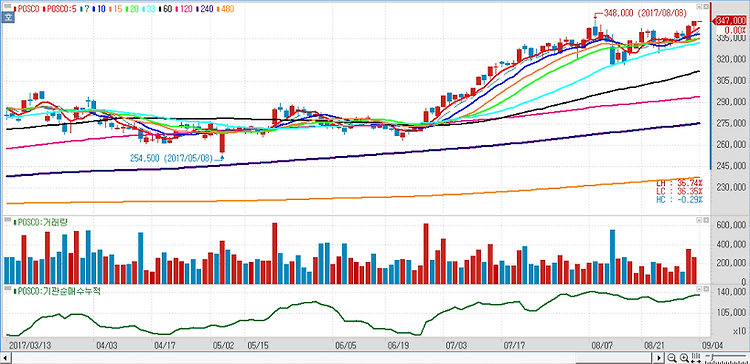
Task: Click the zoom in magnifier icon
Action: (684, 358)
